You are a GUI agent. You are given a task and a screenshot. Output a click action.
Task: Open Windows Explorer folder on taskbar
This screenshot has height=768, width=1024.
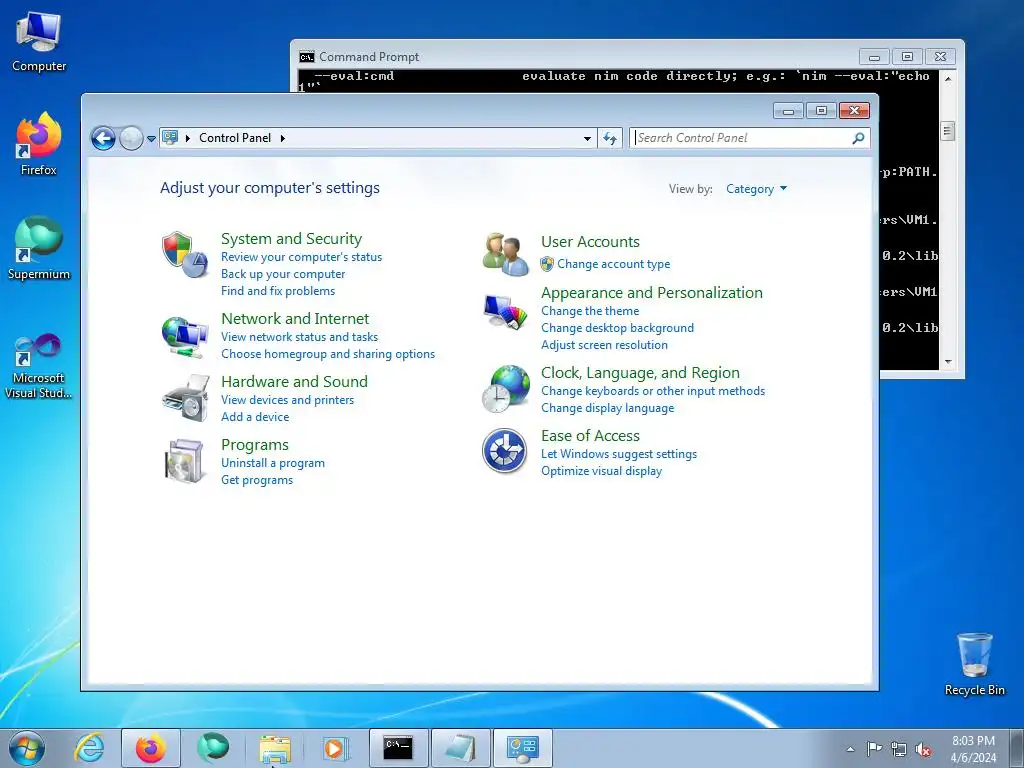[x=275, y=748]
